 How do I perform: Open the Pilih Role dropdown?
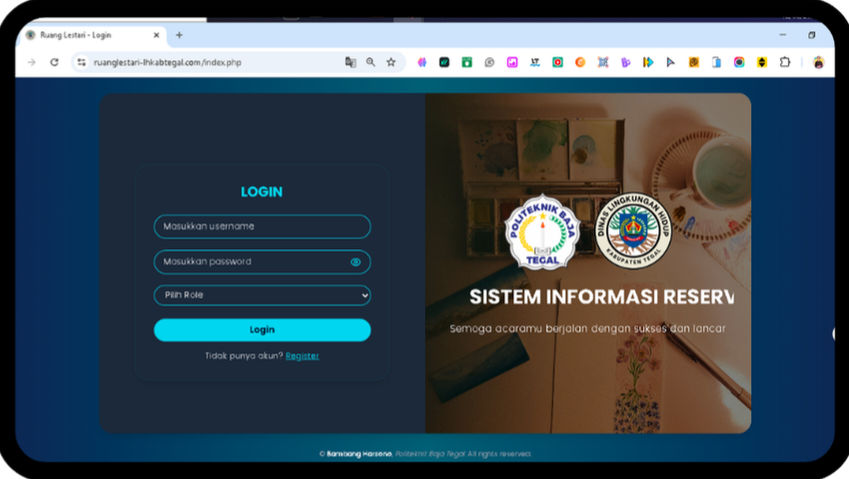262,295
